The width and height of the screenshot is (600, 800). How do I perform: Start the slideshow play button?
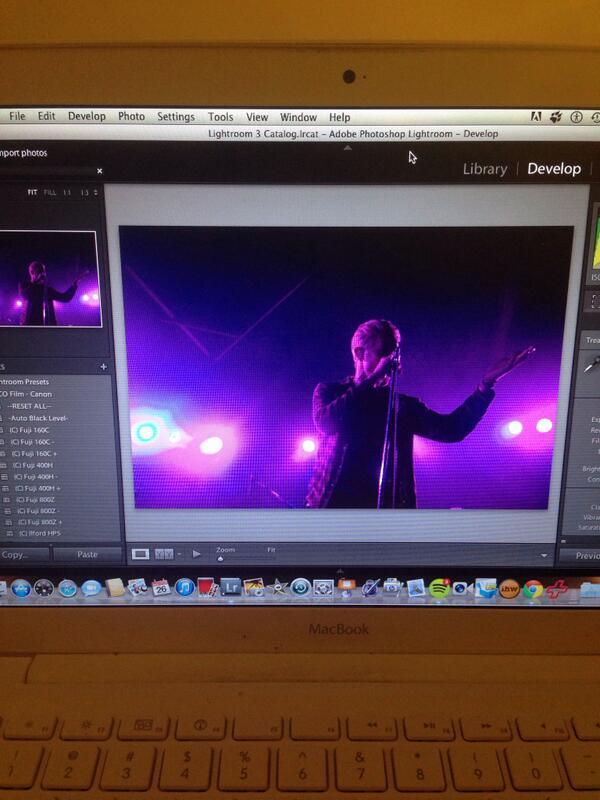pyautogui.click(x=196, y=554)
